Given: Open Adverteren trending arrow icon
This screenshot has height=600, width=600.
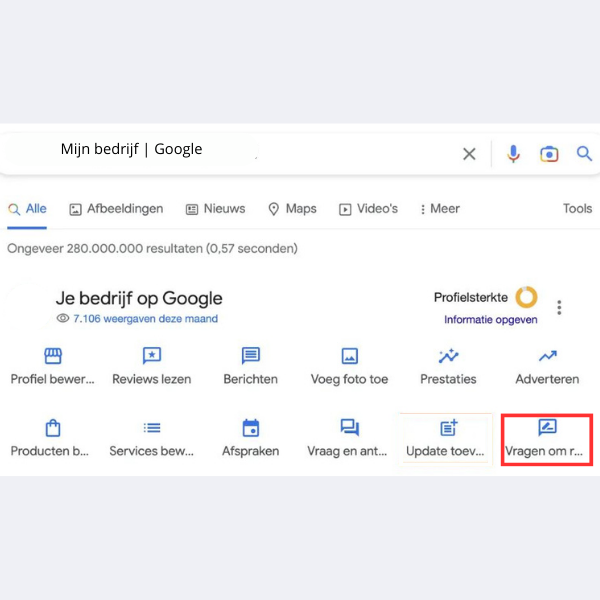Looking at the screenshot, I should point(548,356).
